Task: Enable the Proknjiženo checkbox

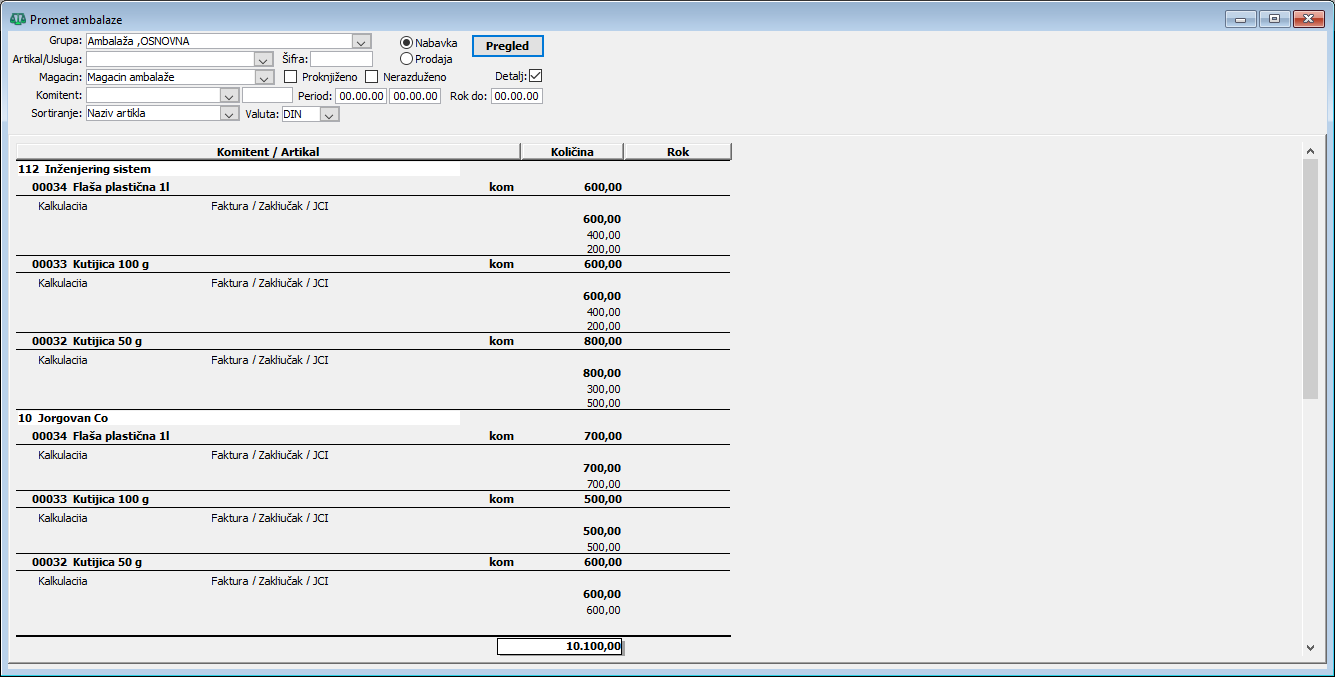Action: [x=291, y=77]
